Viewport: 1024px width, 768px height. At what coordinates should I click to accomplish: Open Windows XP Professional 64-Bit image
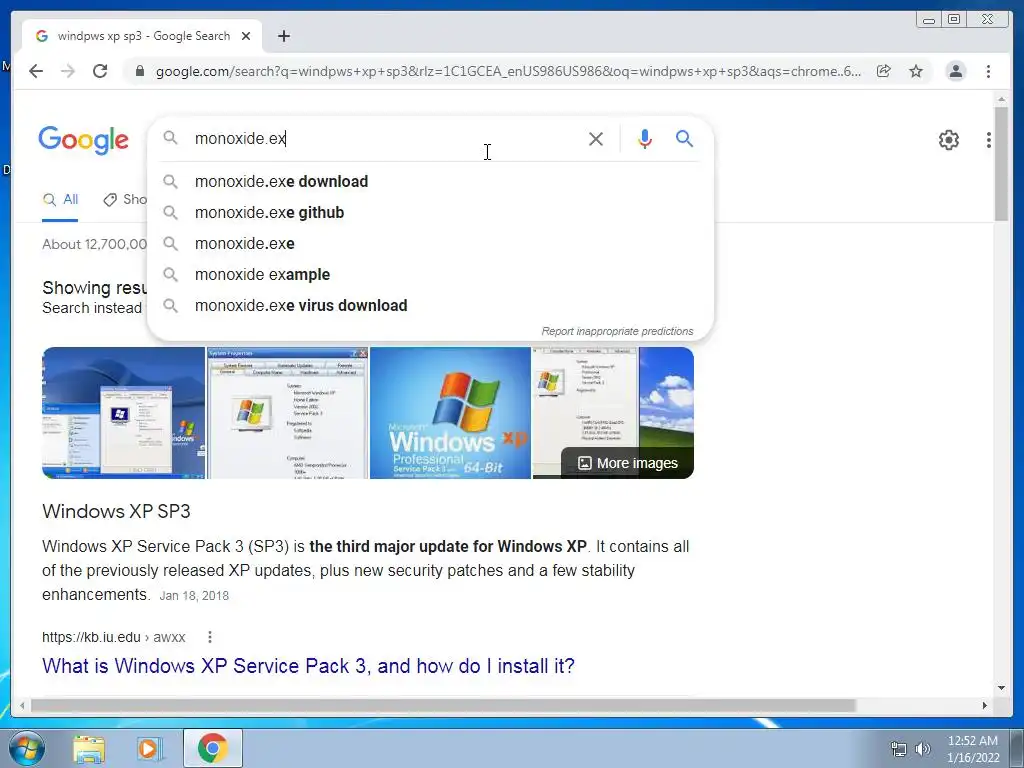click(451, 413)
